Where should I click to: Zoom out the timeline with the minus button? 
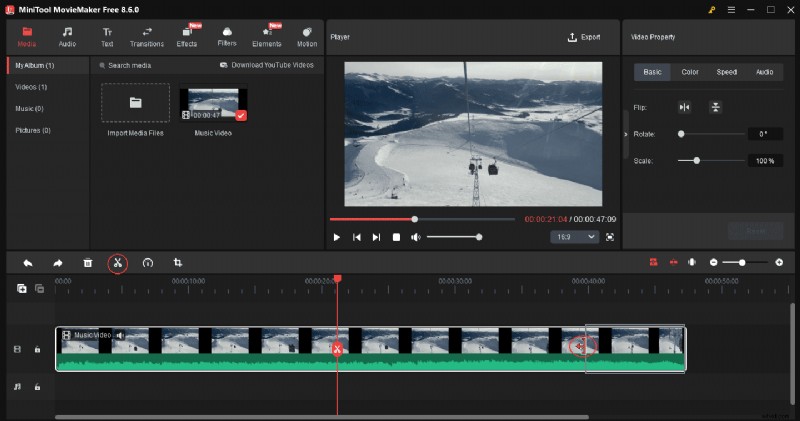pyautogui.click(x=713, y=262)
